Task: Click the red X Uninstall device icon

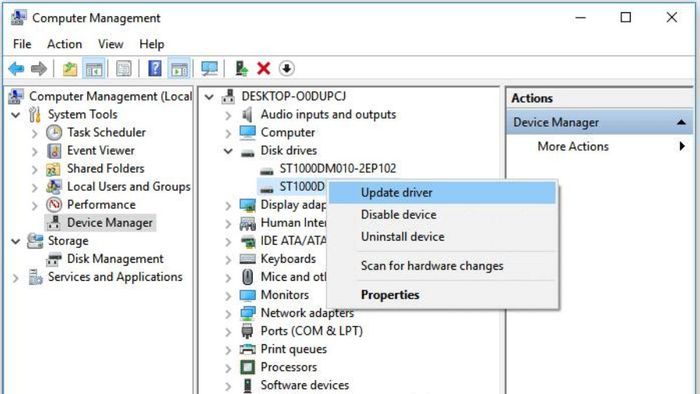Action: (264, 69)
